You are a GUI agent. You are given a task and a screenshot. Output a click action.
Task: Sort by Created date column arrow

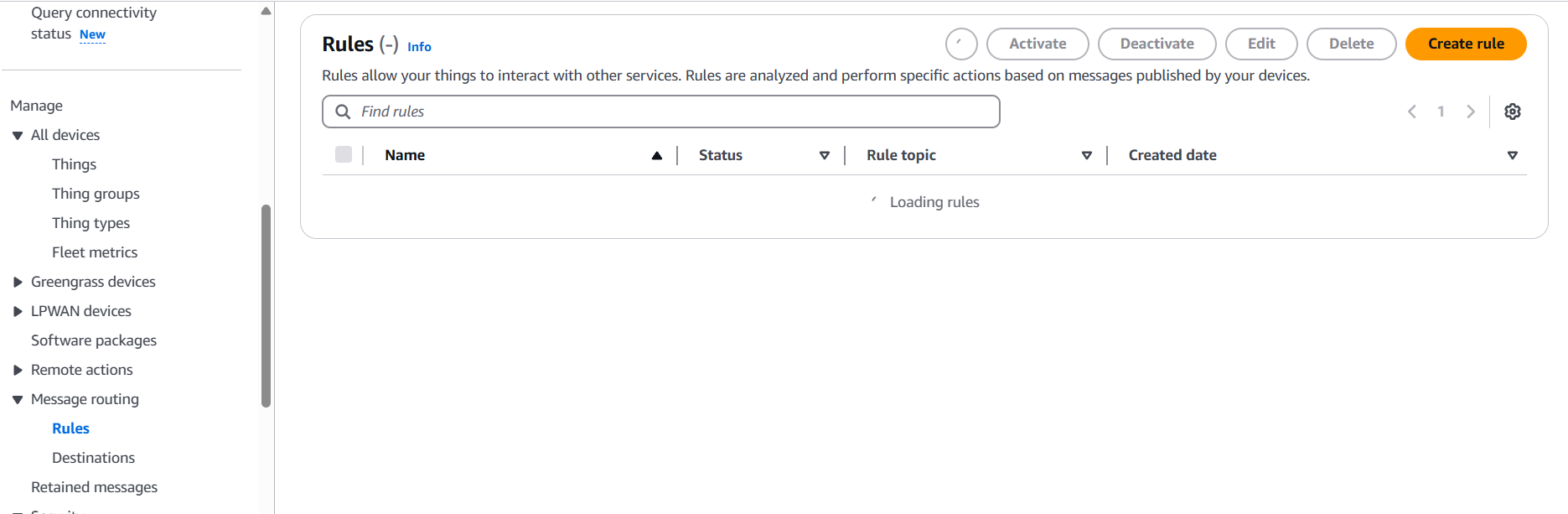pyautogui.click(x=1513, y=155)
